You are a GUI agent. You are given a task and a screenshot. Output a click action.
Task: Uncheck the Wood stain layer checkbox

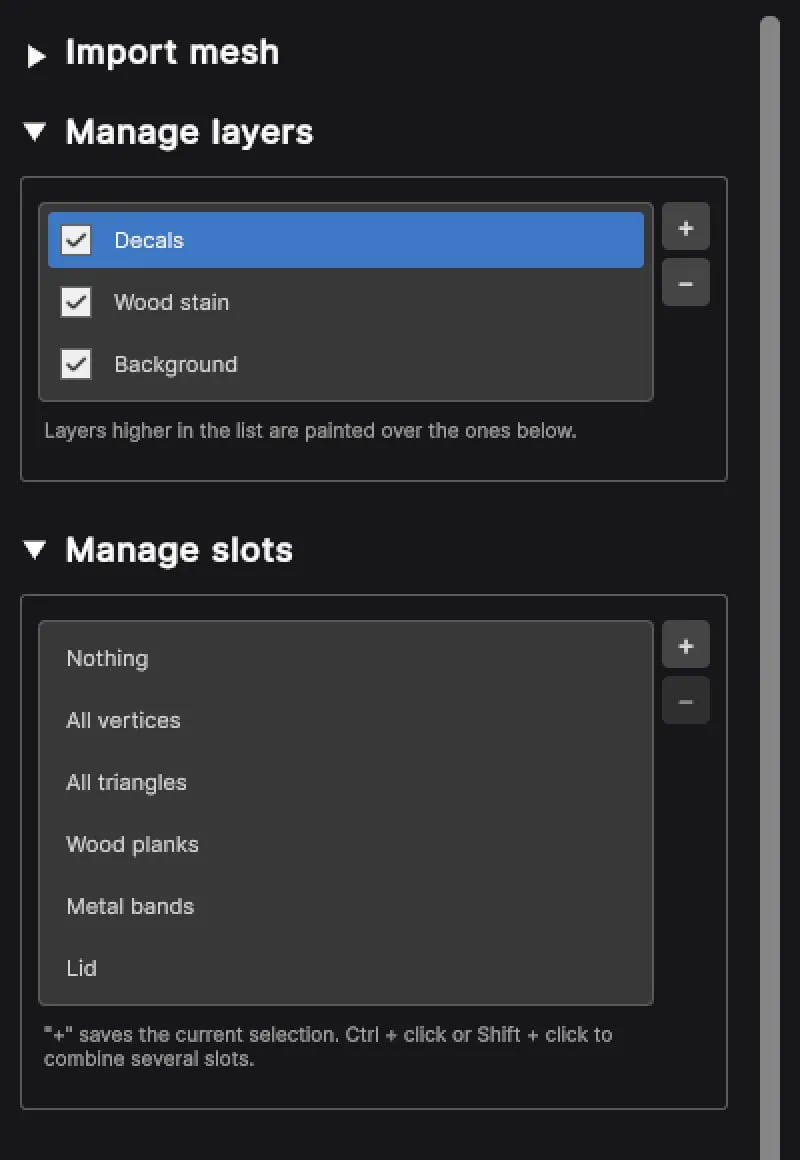click(x=75, y=303)
